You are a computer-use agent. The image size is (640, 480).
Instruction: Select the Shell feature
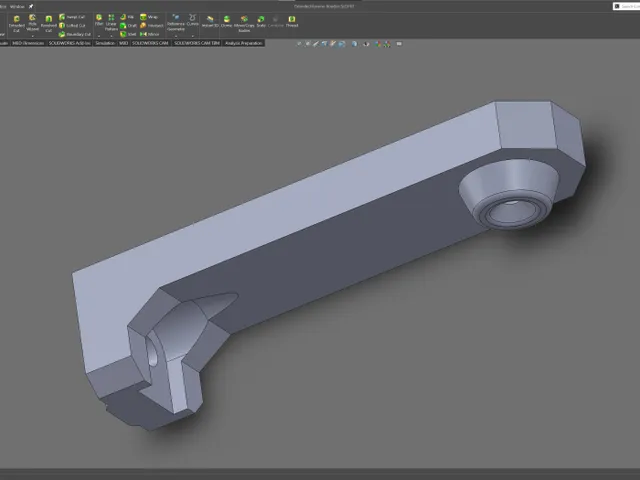(x=128, y=34)
